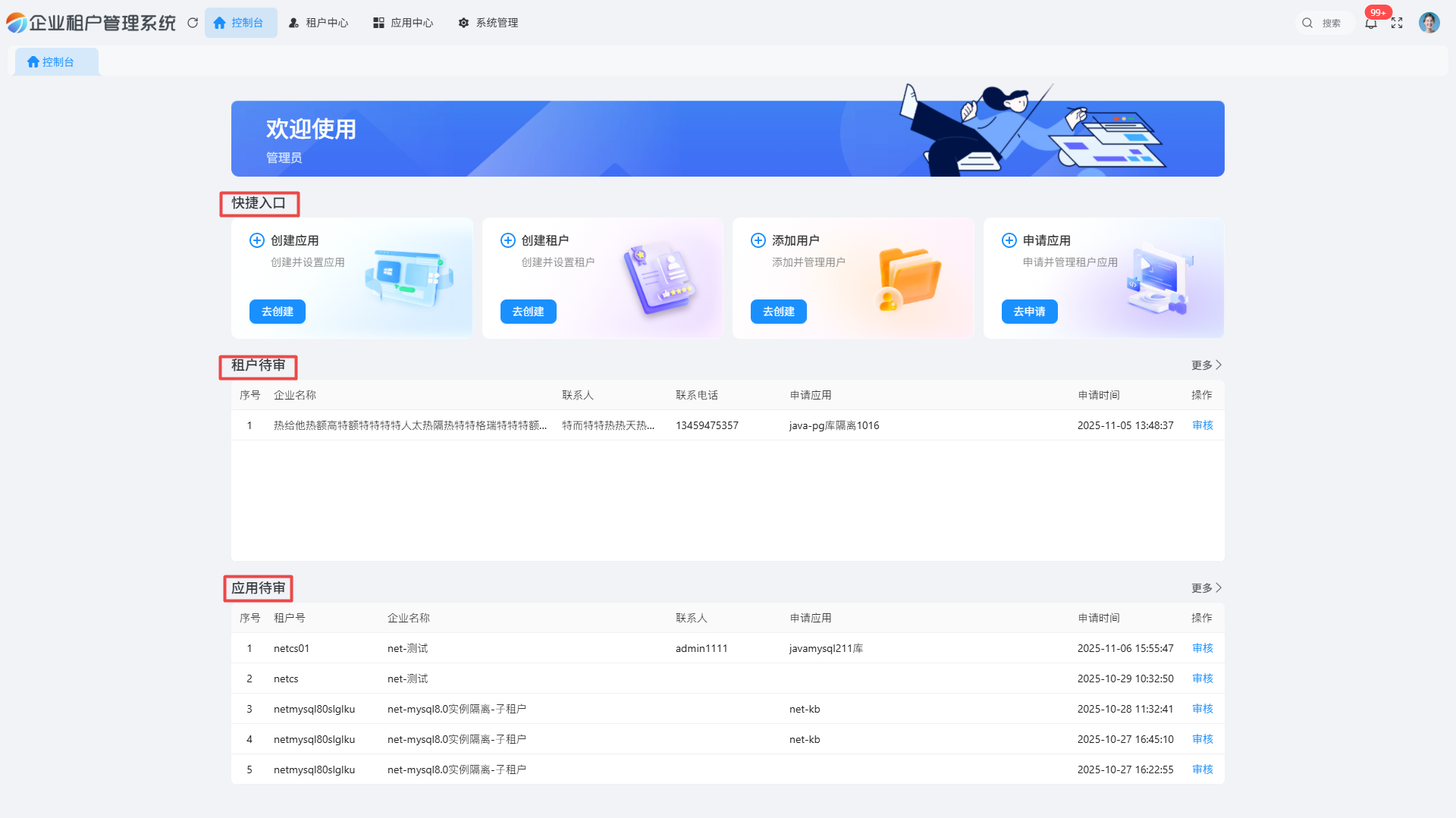Click 审核 link for tenant netcs01
1456x818 pixels.
tap(1203, 648)
